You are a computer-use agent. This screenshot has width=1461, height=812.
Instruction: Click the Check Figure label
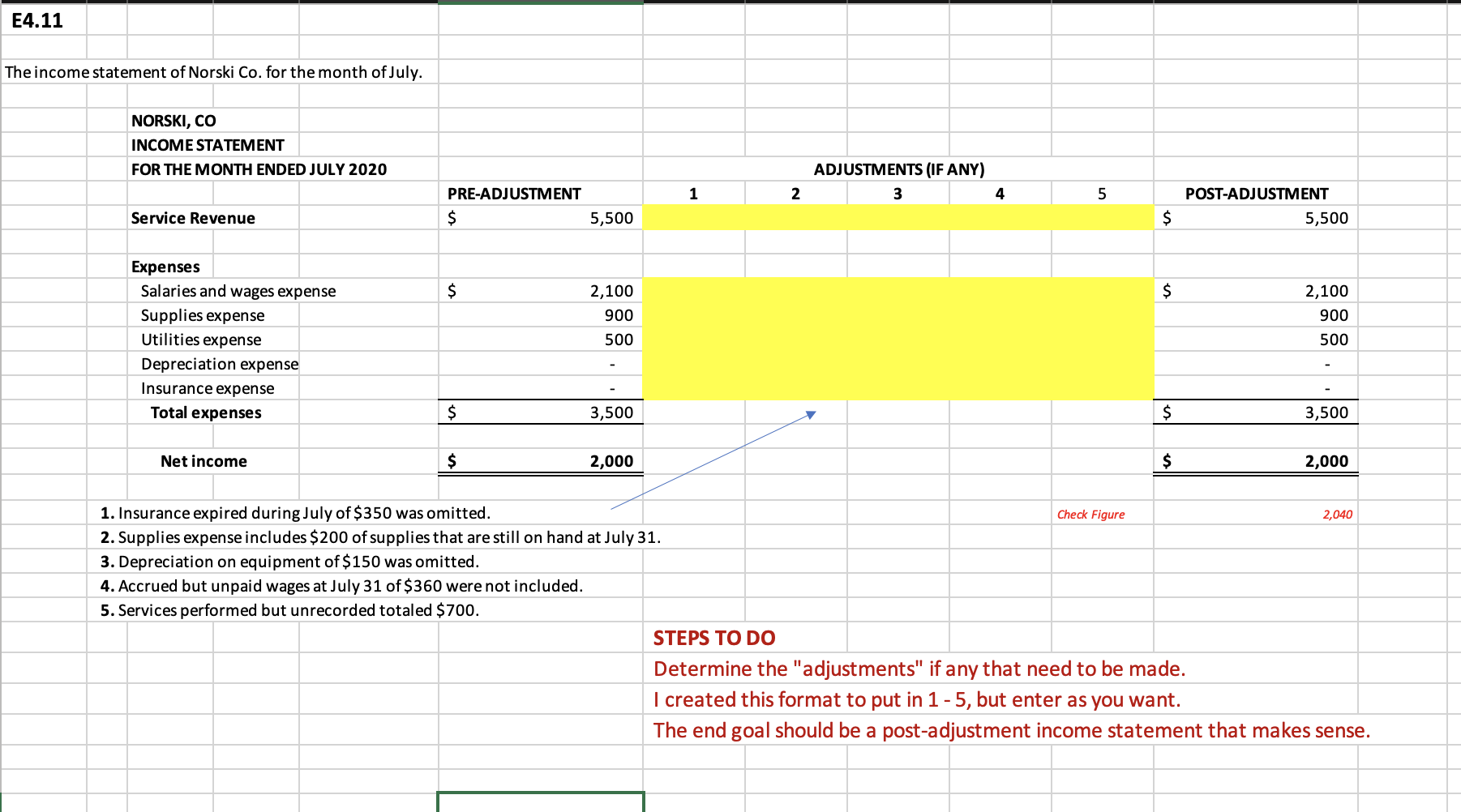coord(1090,513)
